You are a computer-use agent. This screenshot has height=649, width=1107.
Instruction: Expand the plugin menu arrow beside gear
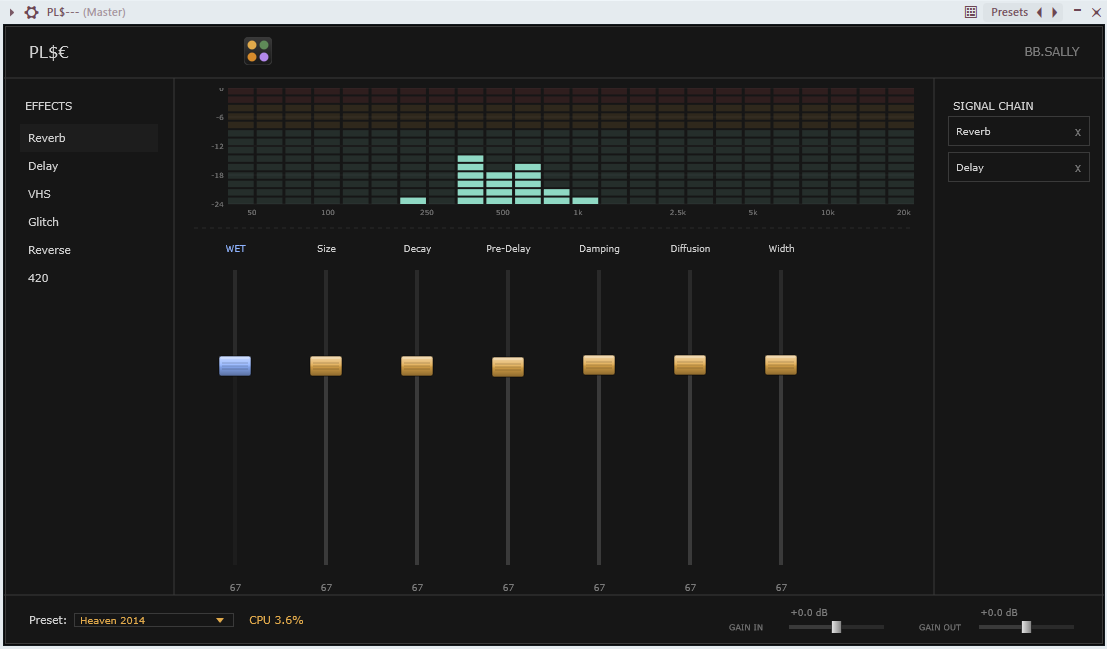point(12,12)
